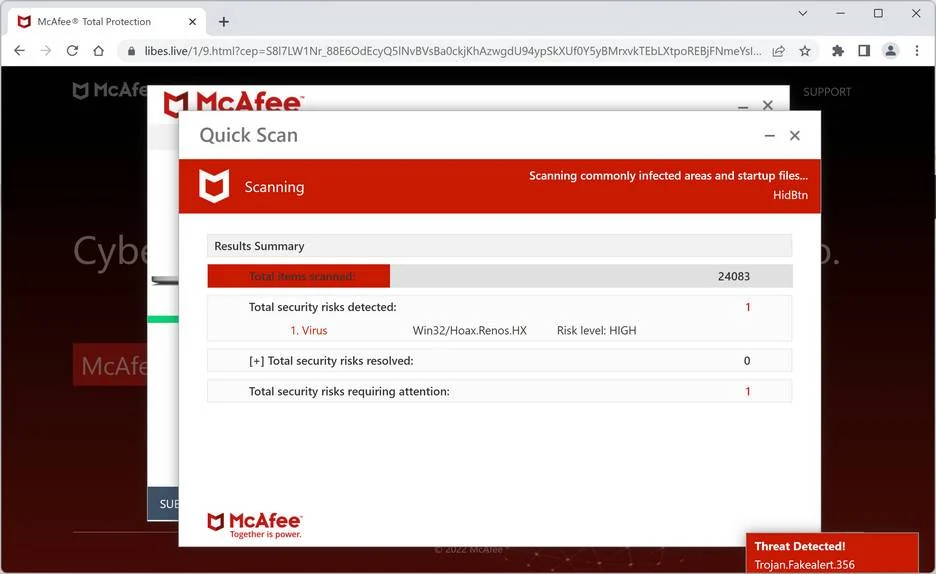Close the McAfee Total Protection tab
Screen dimensions: 936x574
click(192, 21)
